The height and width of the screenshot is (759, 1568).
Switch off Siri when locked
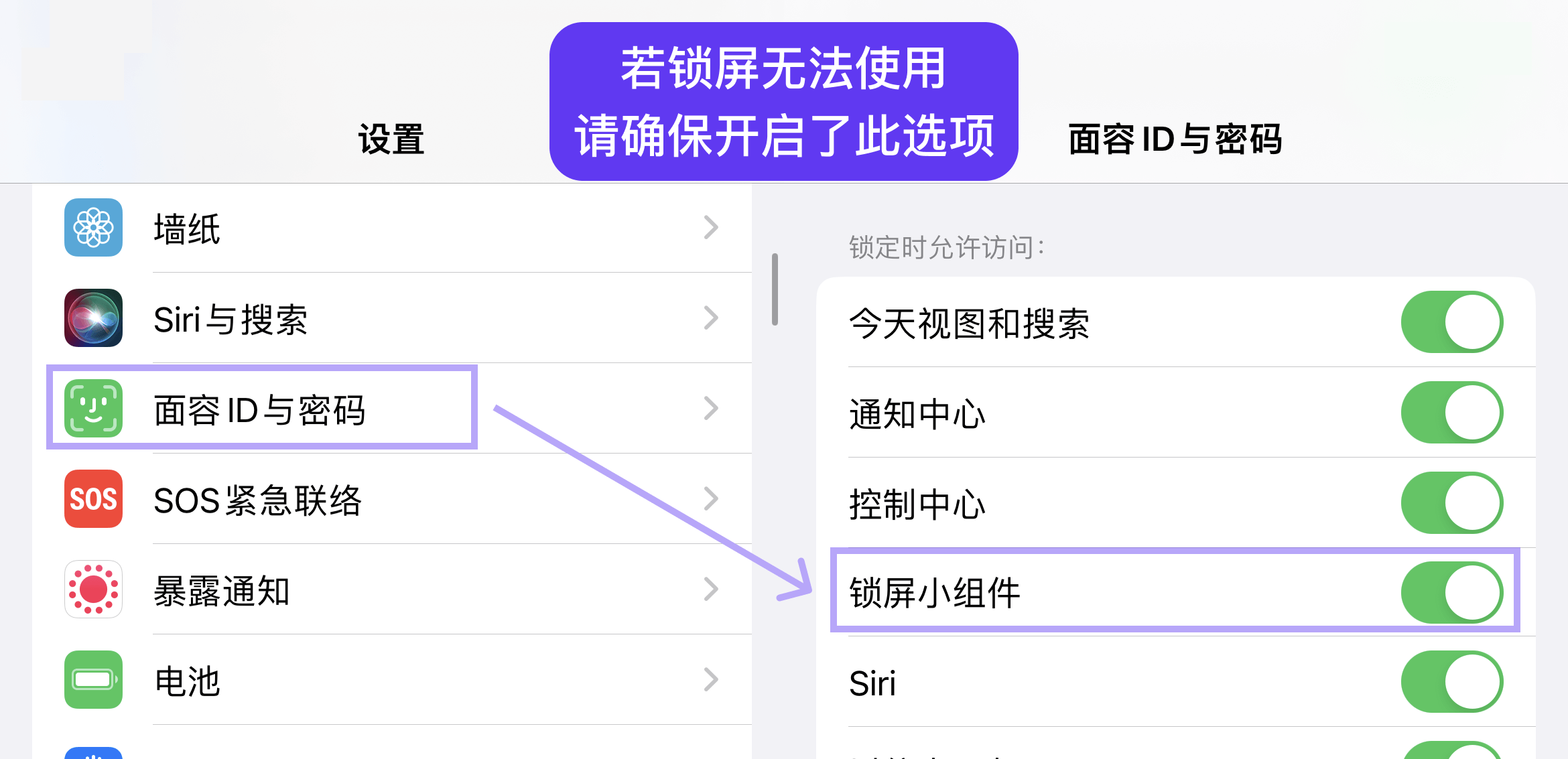click(1451, 683)
